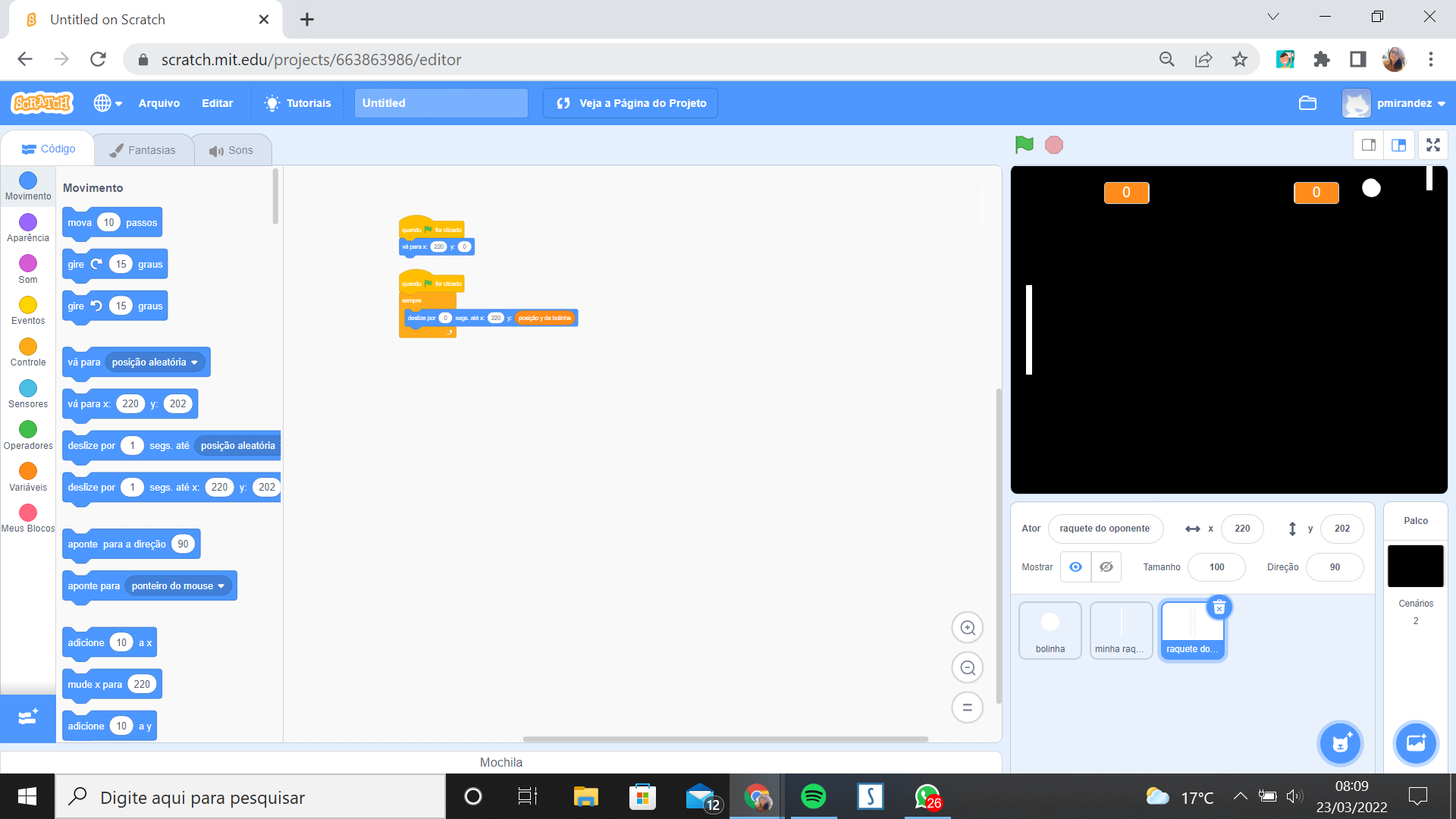Toggle sprite visibility eye icon
Viewport: 1456px width, 819px height.
tap(1075, 566)
